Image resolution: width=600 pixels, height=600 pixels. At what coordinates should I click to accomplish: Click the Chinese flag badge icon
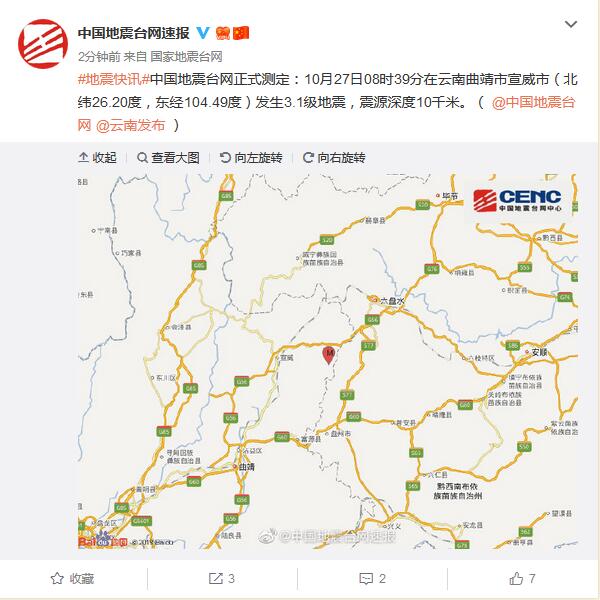pyautogui.click(x=241, y=33)
